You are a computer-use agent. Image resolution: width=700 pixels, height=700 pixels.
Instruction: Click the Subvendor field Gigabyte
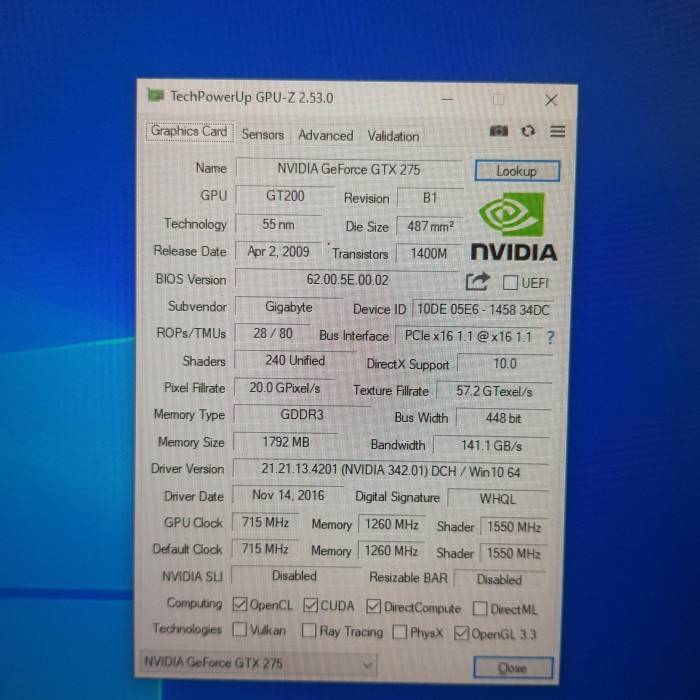click(x=288, y=307)
